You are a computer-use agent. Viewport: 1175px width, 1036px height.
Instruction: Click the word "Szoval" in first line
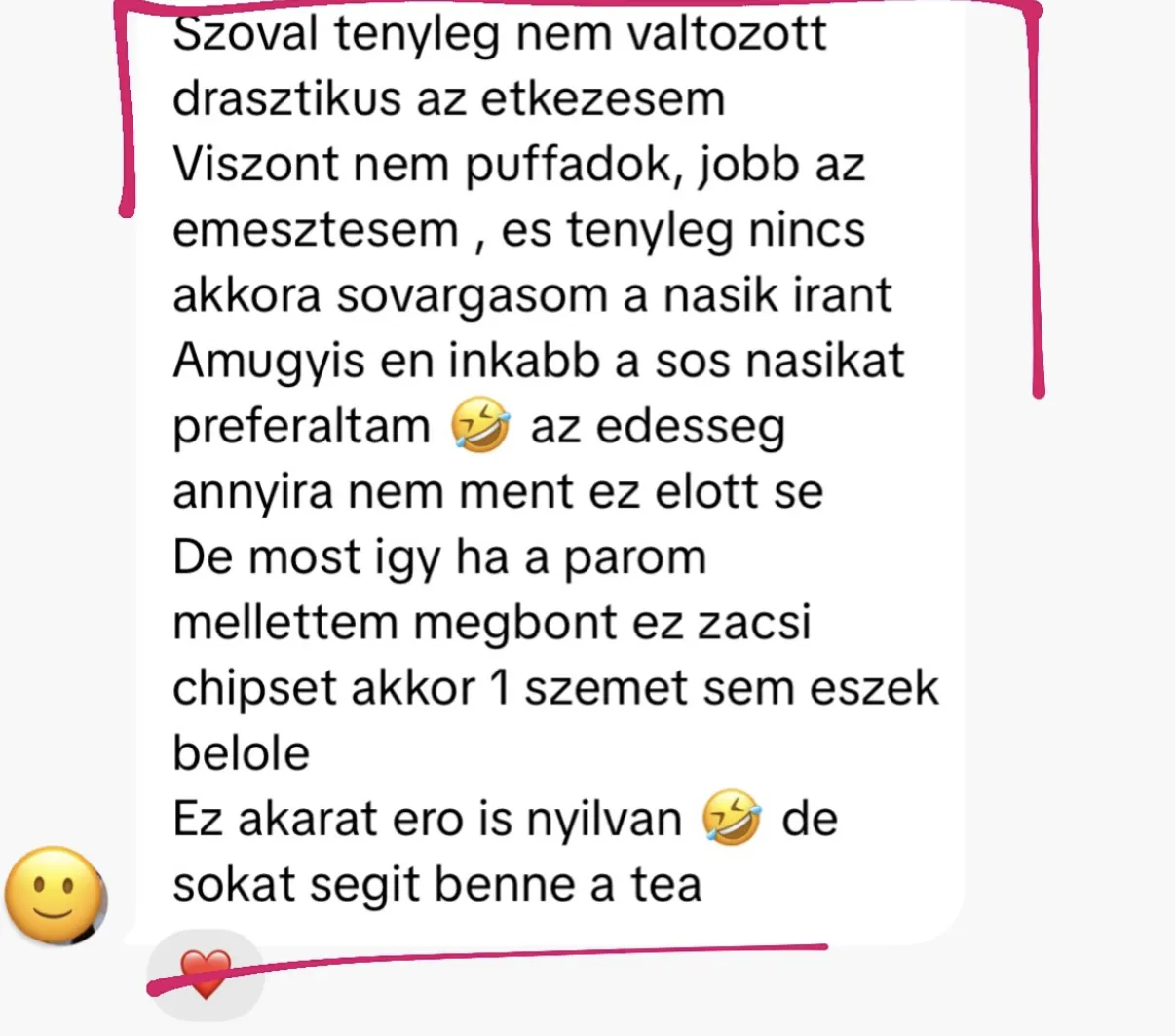click(x=246, y=34)
